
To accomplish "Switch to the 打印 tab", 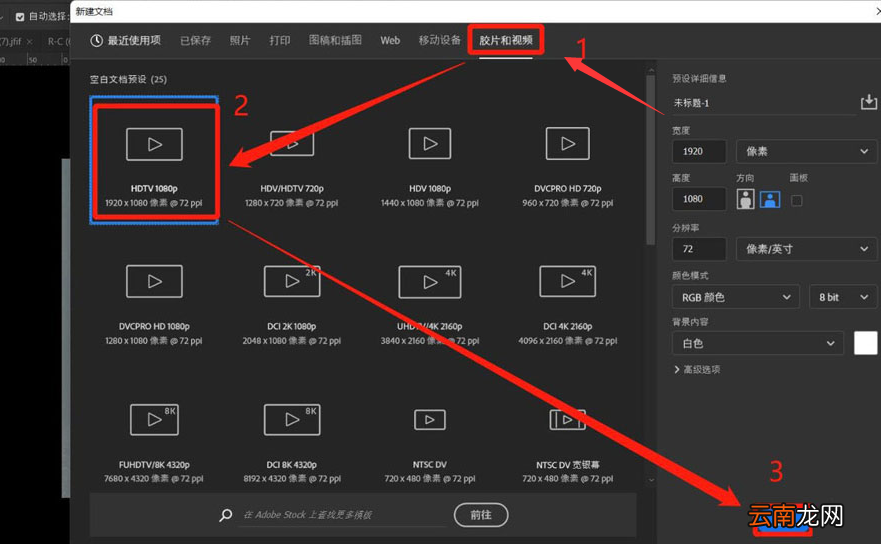I will point(280,40).
